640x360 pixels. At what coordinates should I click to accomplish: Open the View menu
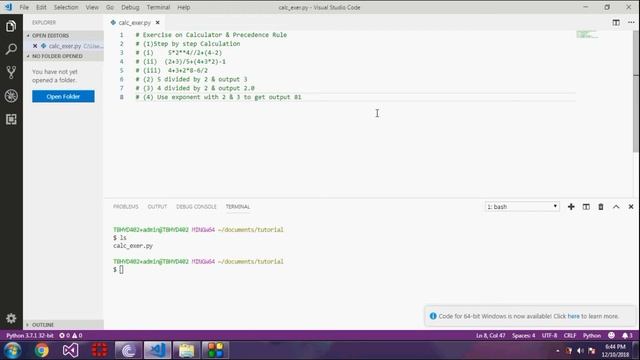pyautogui.click(x=92, y=7)
